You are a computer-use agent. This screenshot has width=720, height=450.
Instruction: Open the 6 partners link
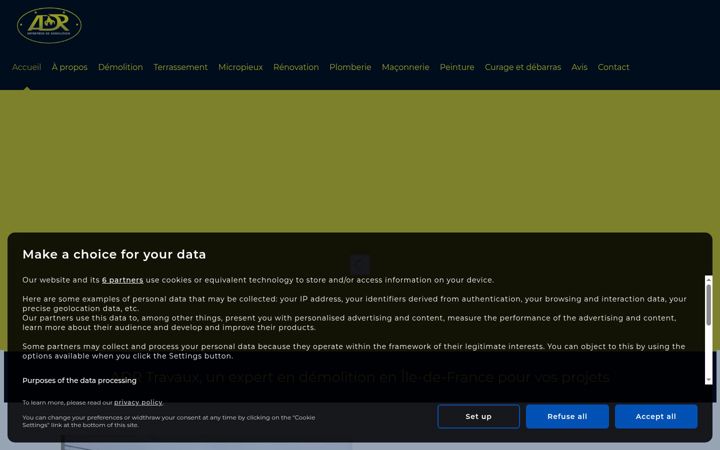point(123,280)
